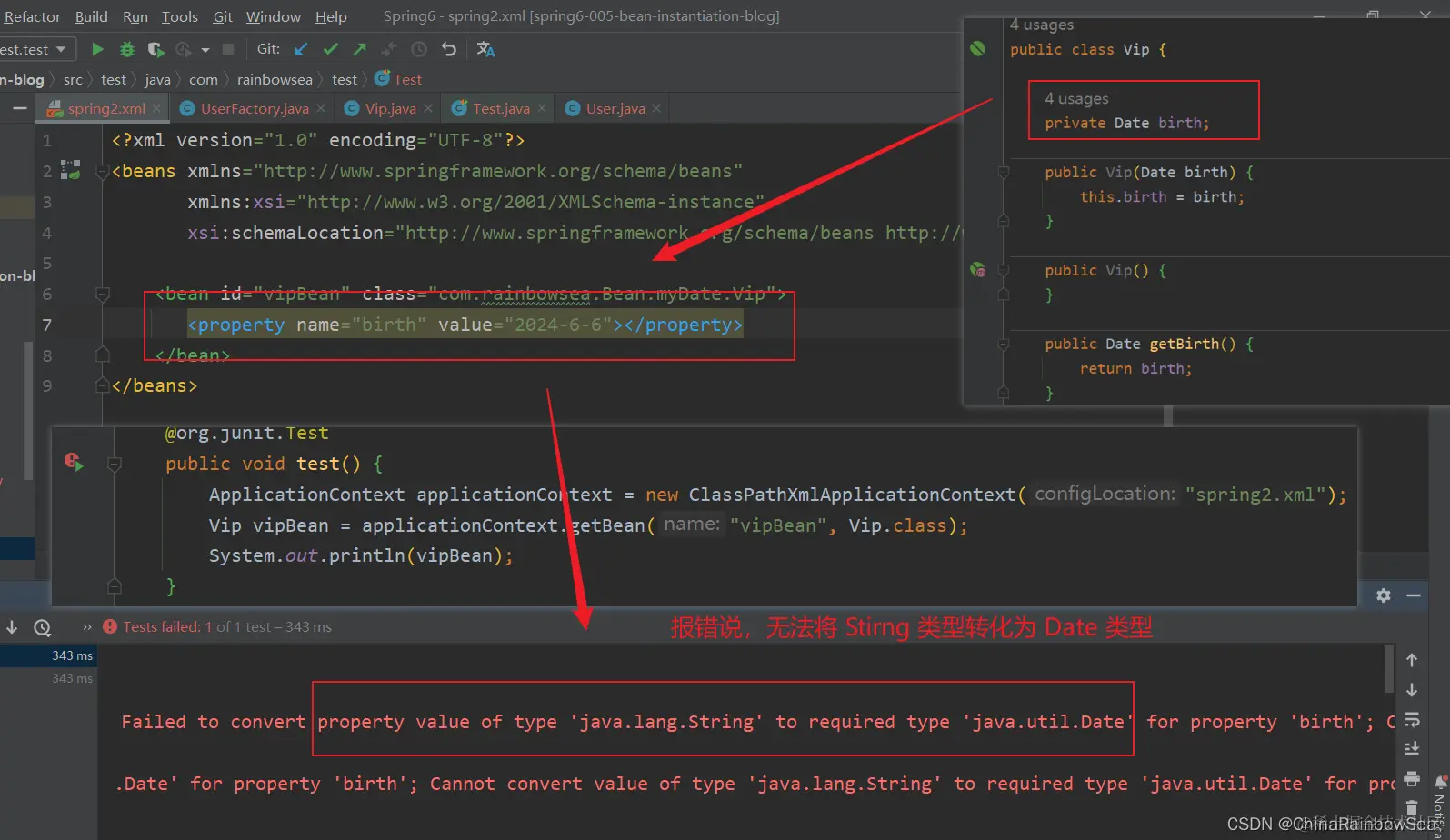Show Git history clock icon
This screenshot has height=840, width=1450.
coord(419,49)
